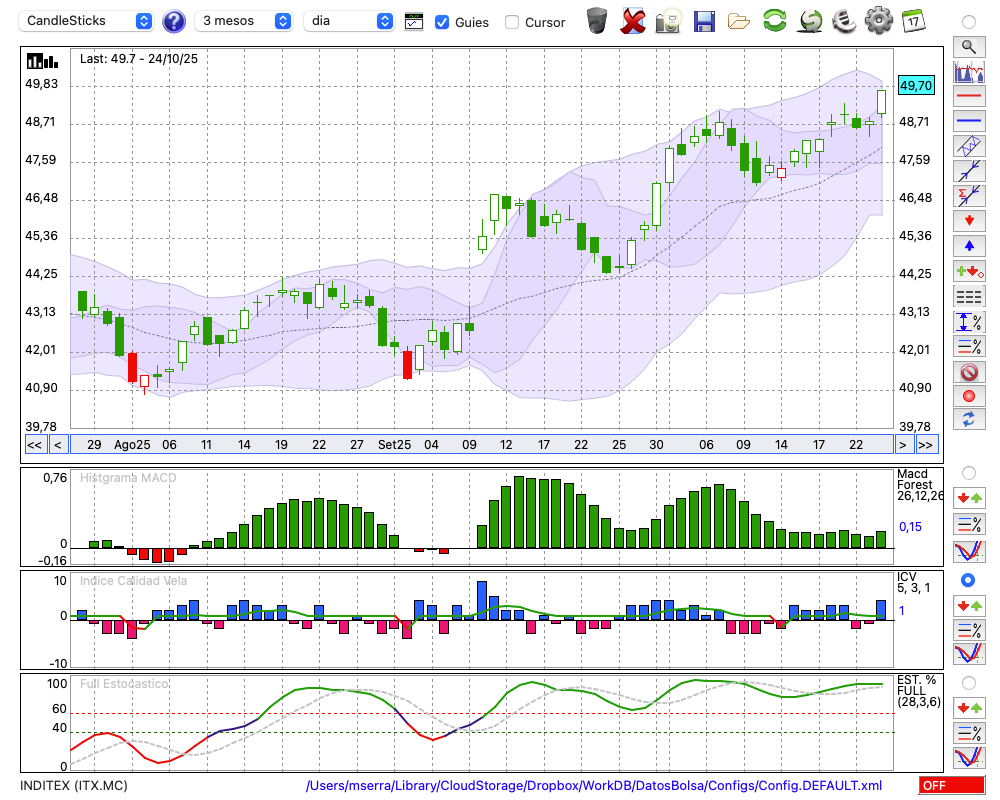This screenshot has width=1000, height=800.
Task: Click the Config.DEFAULT.xml file path
Action: (x=594, y=786)
